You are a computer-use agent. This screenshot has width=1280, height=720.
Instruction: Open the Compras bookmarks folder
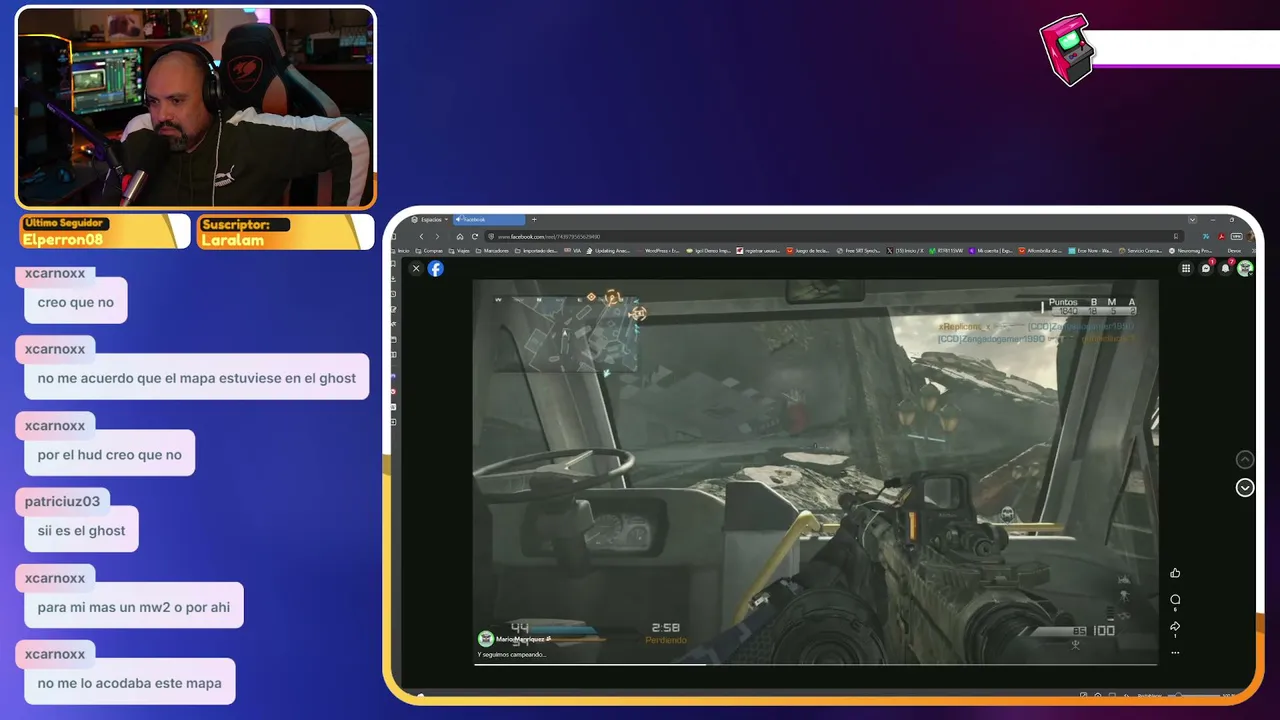(430, 251)
